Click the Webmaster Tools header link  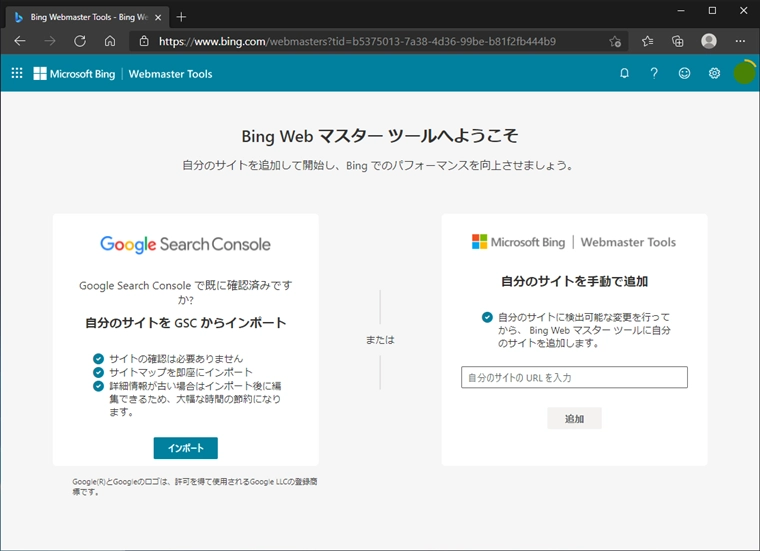[171, 74]
